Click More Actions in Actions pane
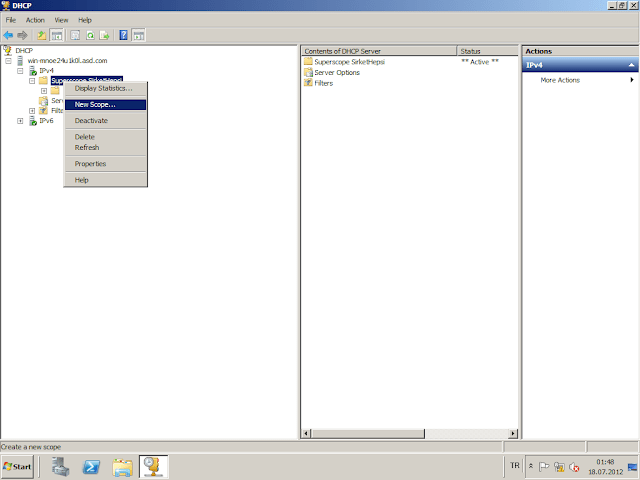 pos(560,80)
